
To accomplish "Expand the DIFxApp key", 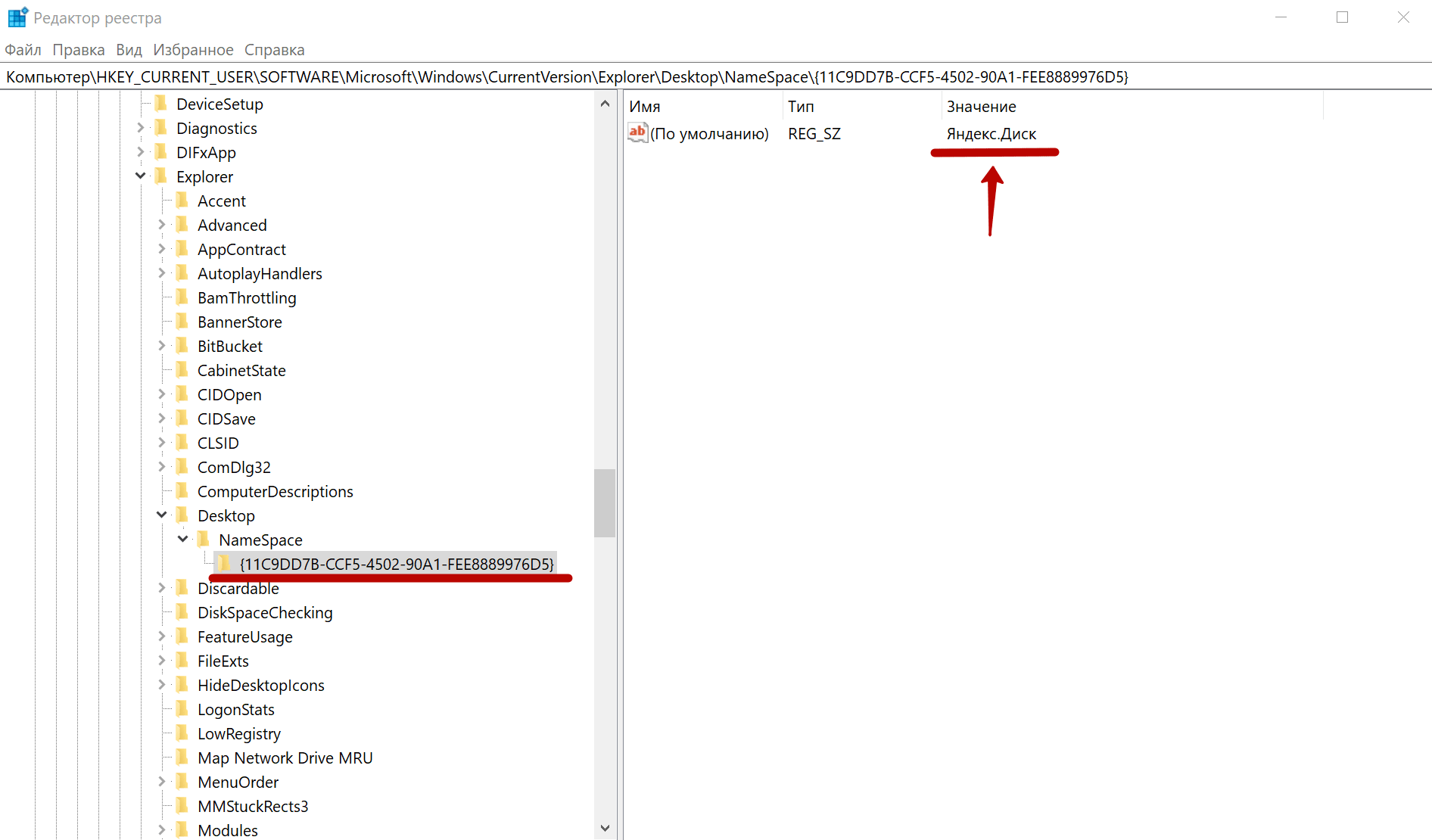I will click(140, 152).
